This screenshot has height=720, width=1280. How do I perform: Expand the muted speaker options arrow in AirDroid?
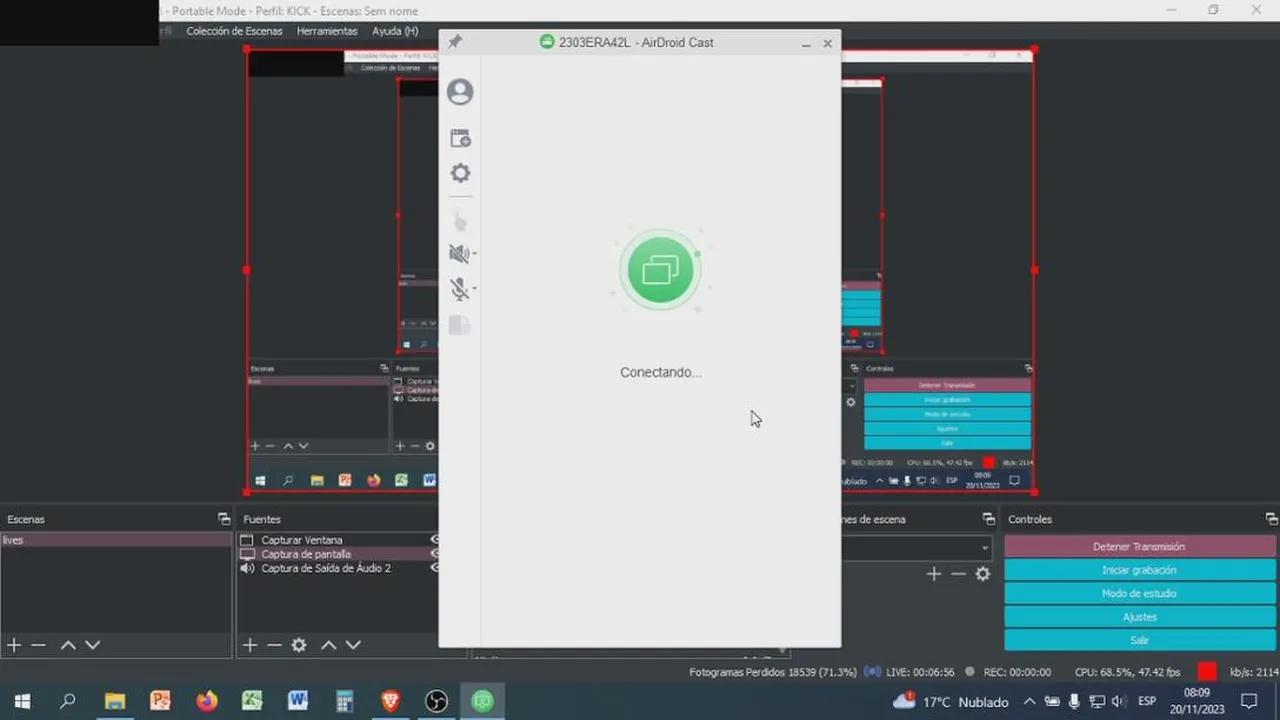(474, 254)
